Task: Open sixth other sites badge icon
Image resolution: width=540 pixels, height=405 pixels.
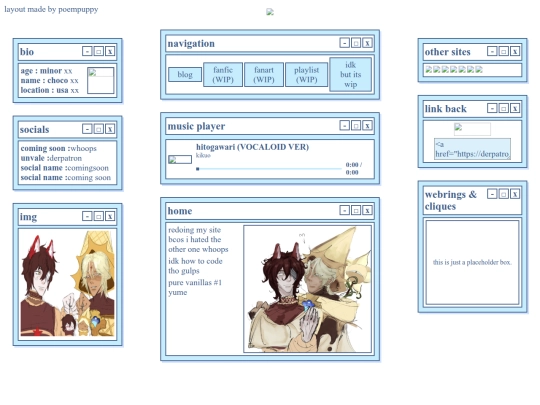Action: (x=470, y=70)
